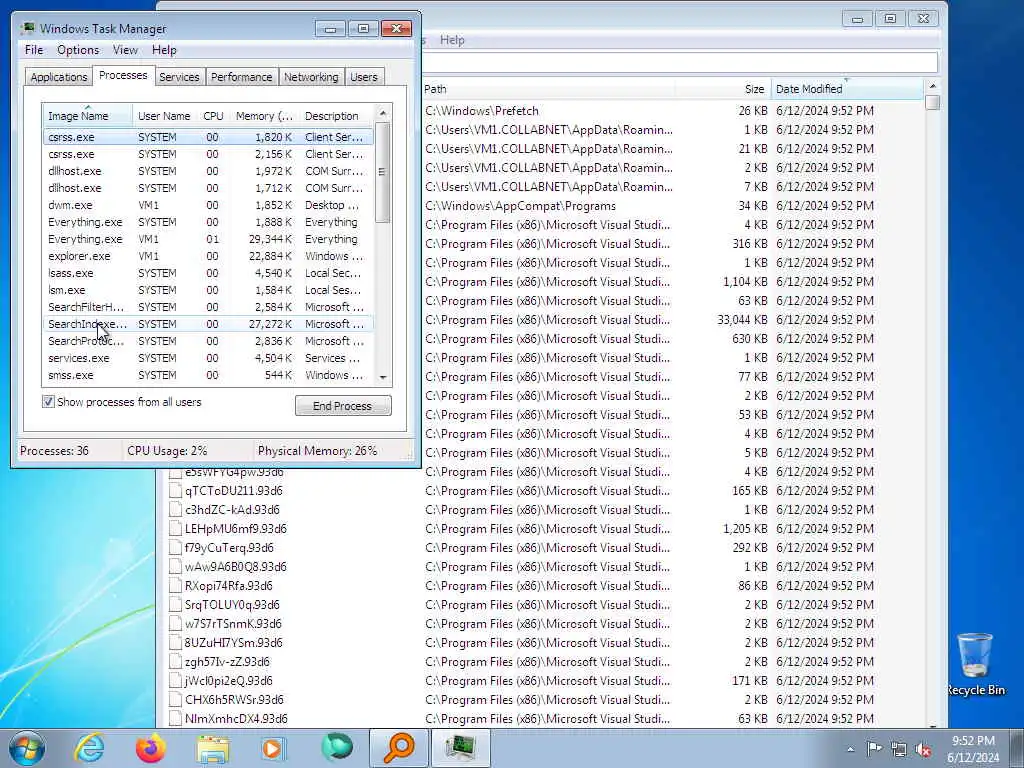This screenshot has height=768, width=1024.
Task: Open the File menu in Task Manager
Action: point(34,50)
